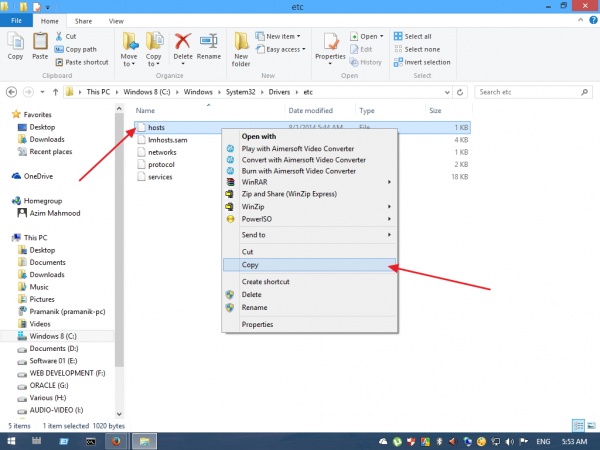Choose Create shortcut in context menu
Viewport: 600px width, 450px height.
(310, 282)
